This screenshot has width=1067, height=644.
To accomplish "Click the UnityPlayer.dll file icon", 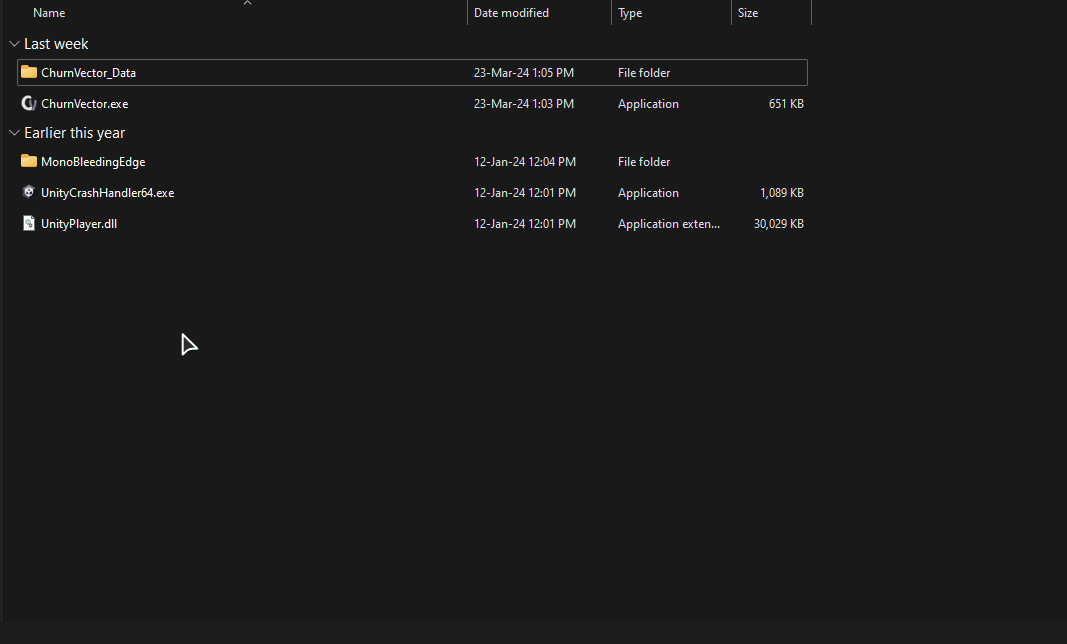I will pyautogui.click(x=29, y=223).
